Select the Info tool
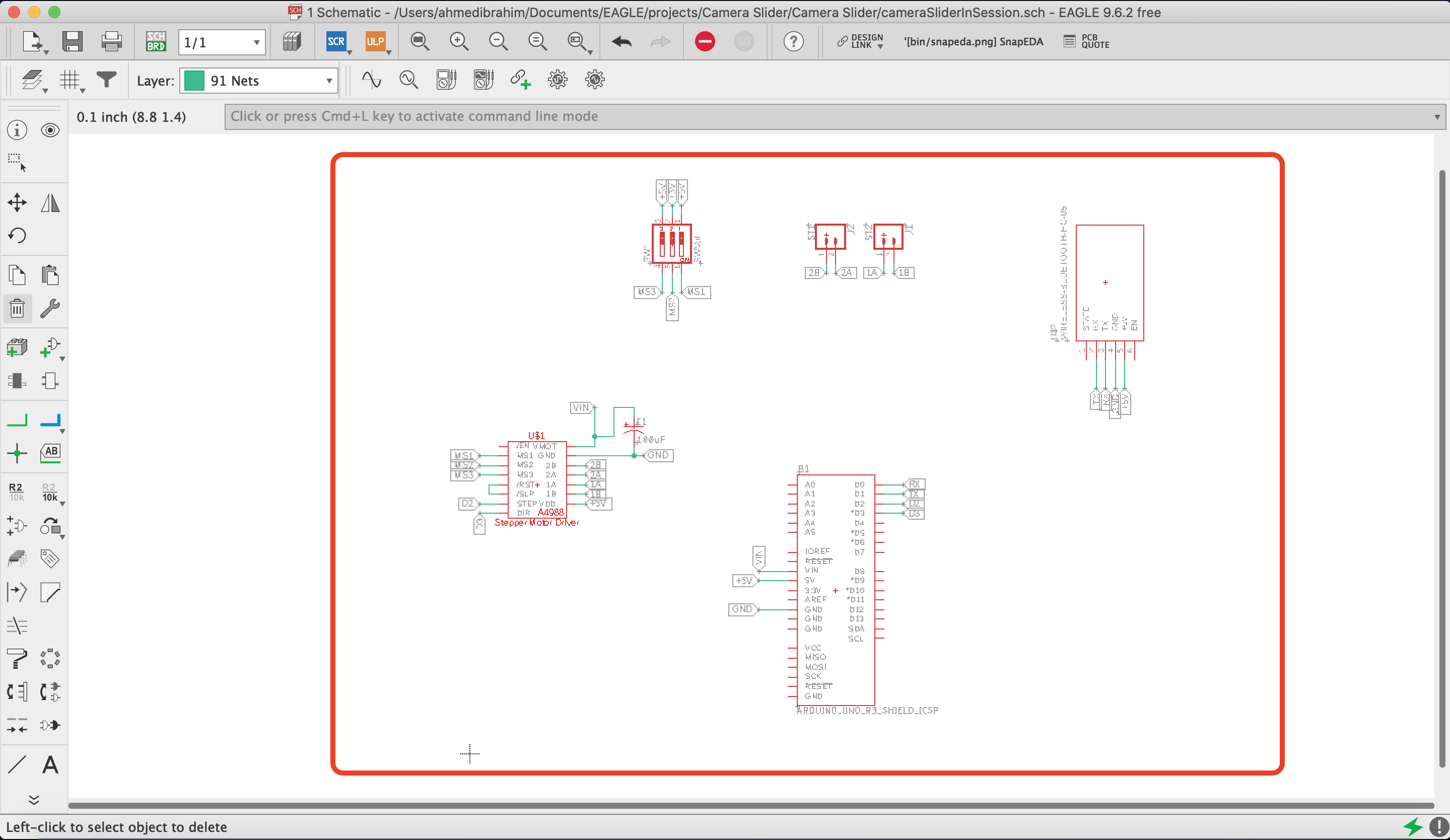 [17, 130]
